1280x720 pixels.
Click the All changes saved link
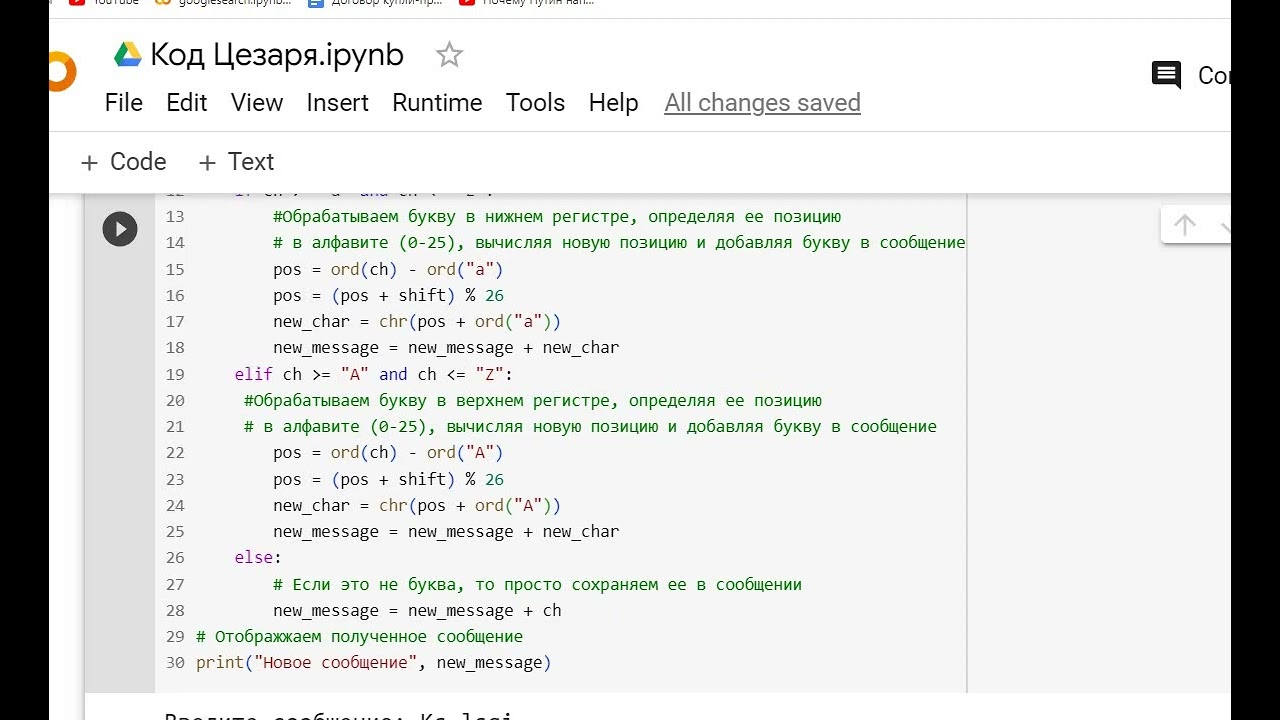point(762,103)
